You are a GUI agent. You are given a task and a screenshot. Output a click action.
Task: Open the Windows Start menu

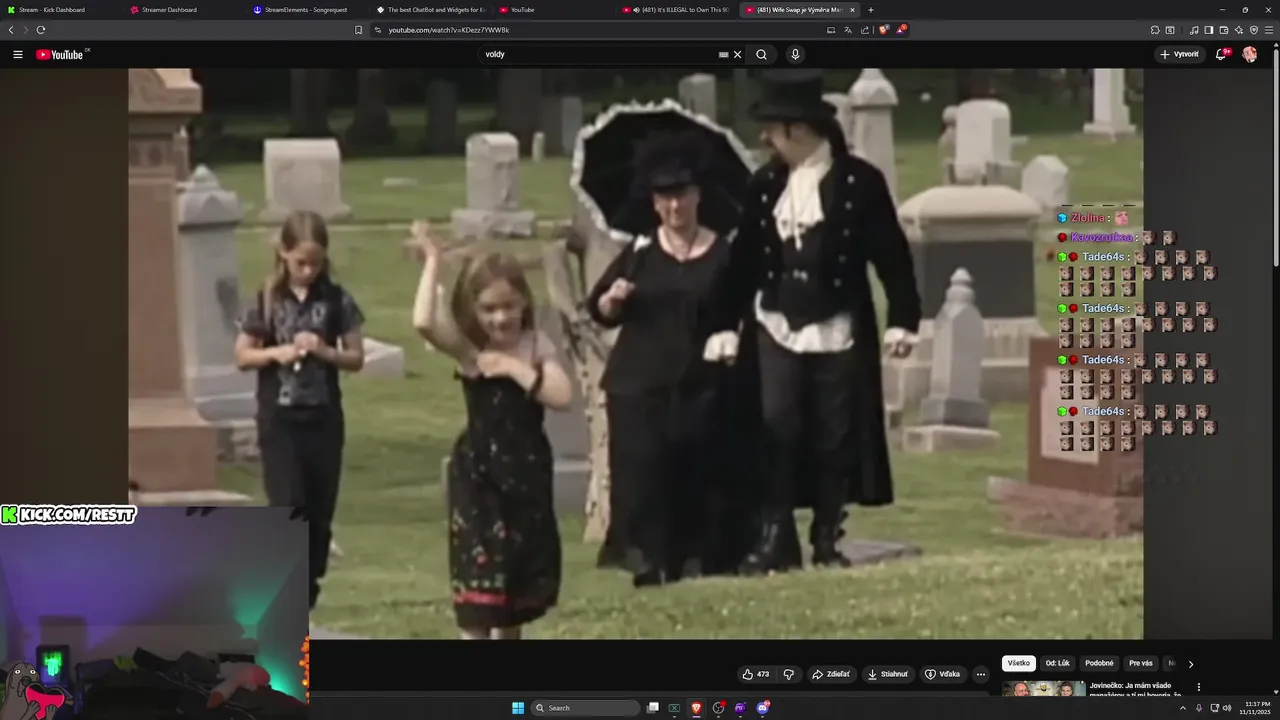[x=518, y=708]
